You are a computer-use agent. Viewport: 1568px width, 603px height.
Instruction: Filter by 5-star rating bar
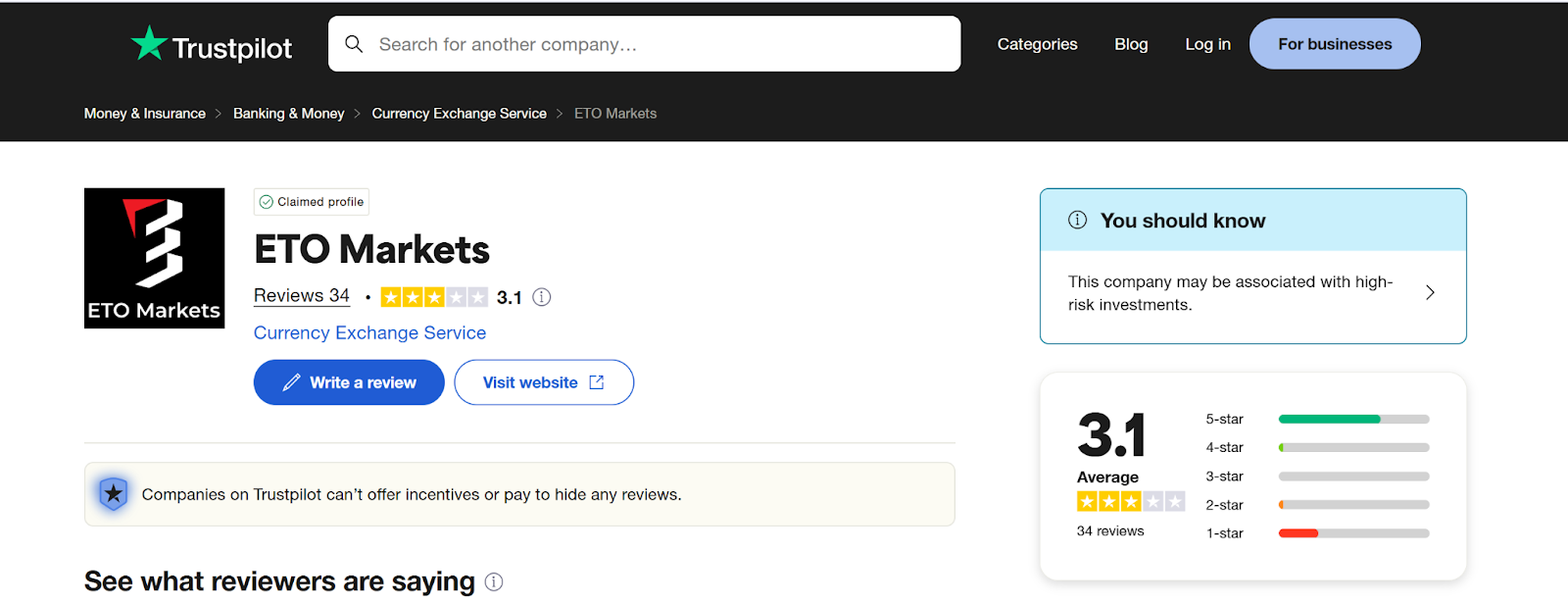[1353, 419]
